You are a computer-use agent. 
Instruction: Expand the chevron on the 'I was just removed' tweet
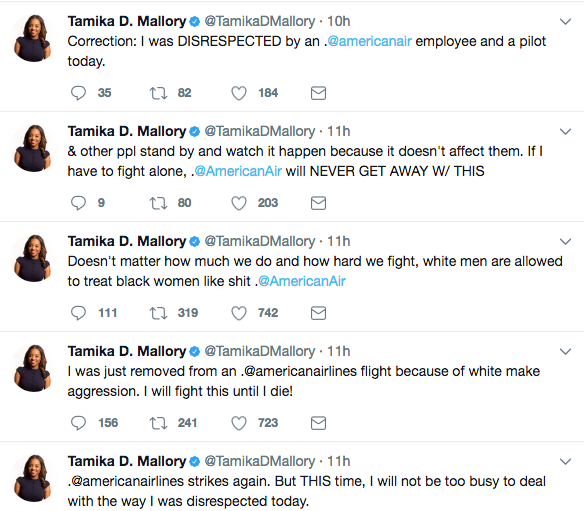pos(565,351)
